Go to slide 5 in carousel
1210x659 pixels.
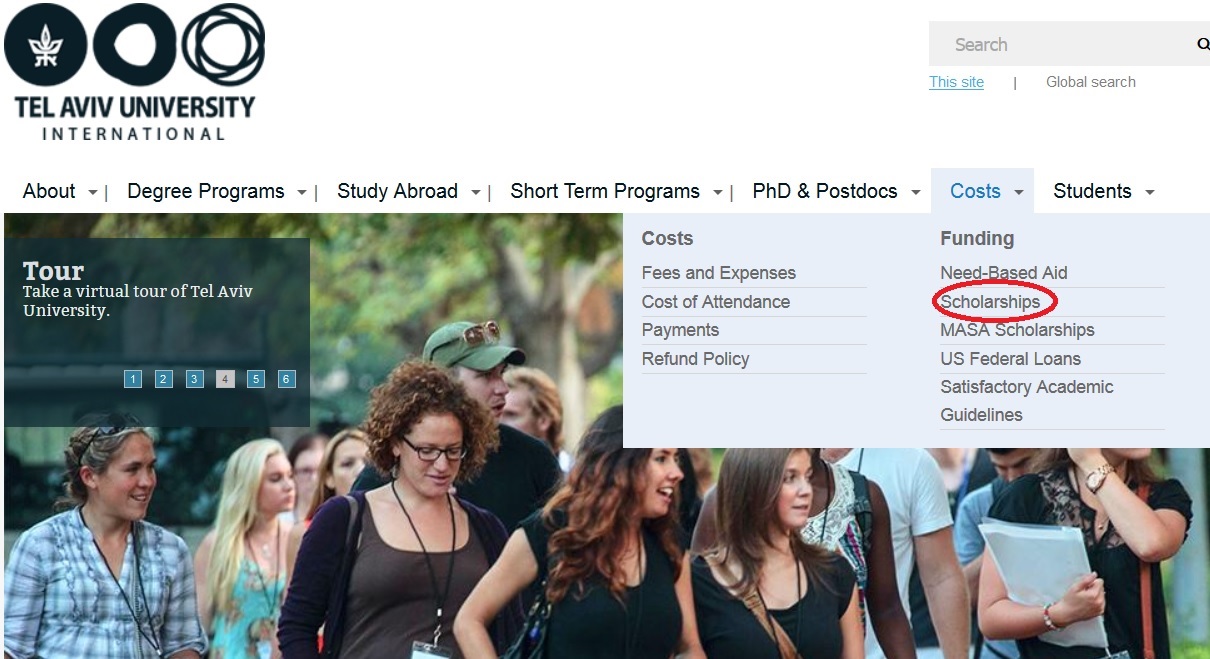(x=256, y=379)
